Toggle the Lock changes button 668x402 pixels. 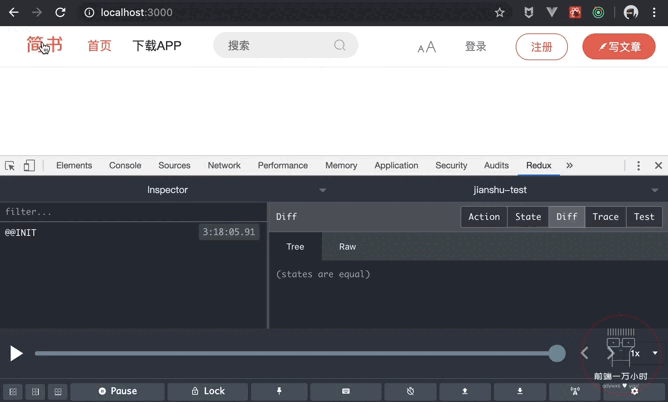pyautogui.click(x=208, y=391)
